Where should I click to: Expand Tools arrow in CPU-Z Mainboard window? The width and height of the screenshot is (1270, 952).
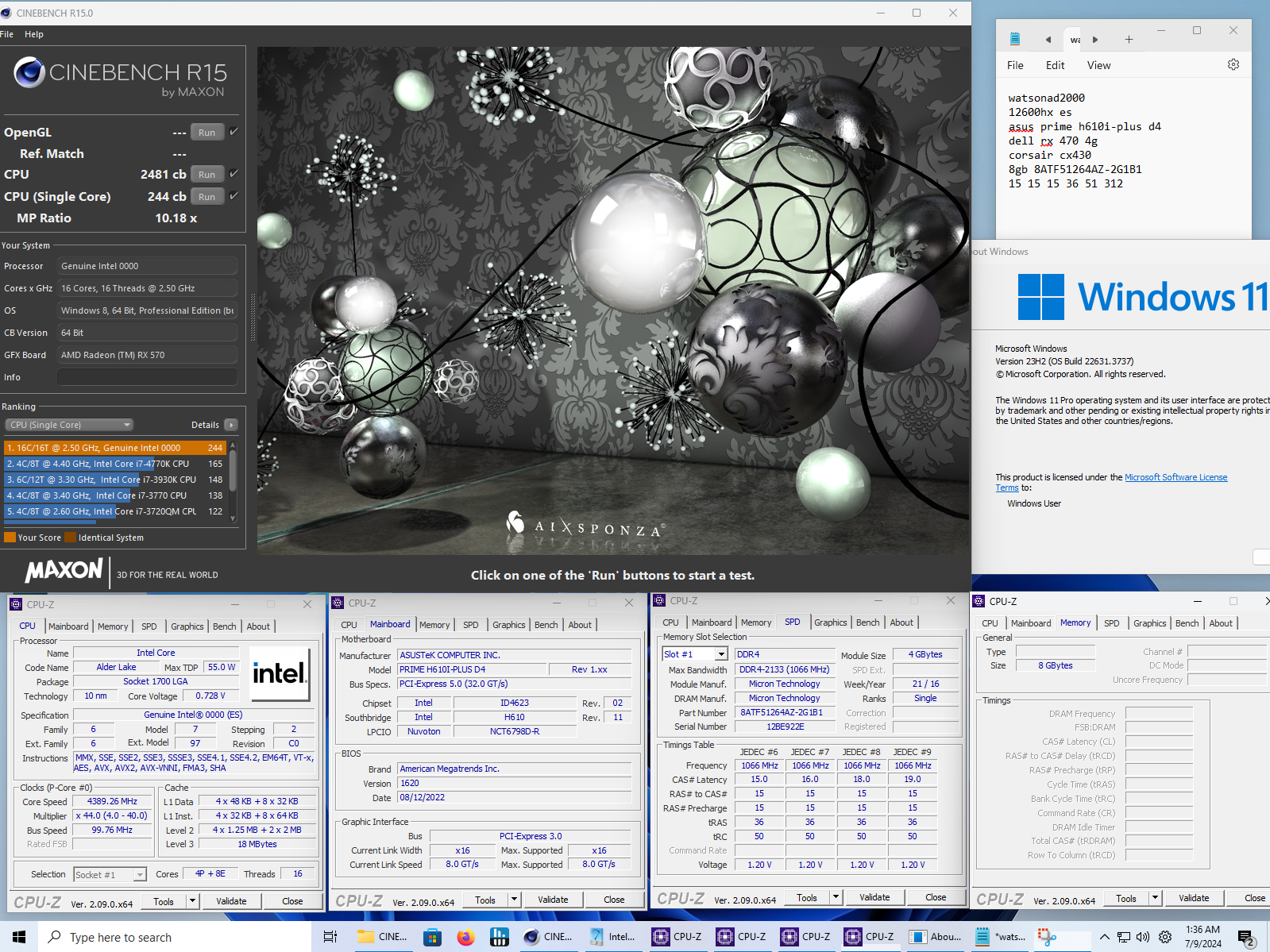click(515, 900)
